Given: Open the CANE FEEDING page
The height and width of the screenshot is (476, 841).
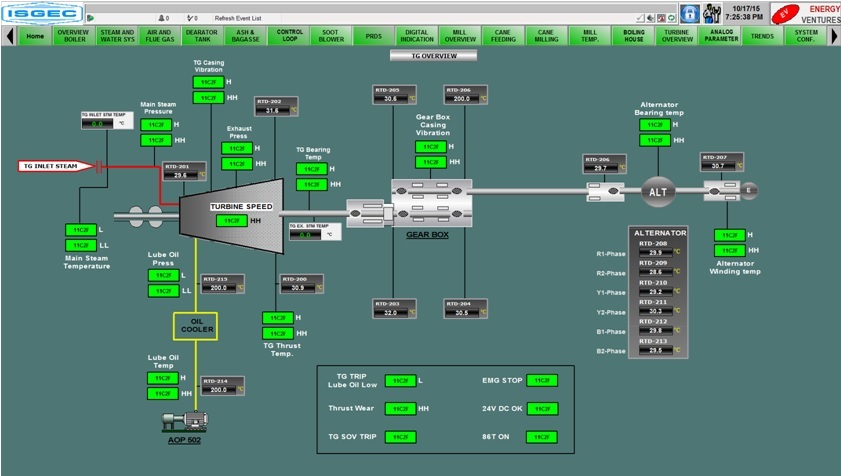Looking at the screenshot, I should [x=503, y=36].
